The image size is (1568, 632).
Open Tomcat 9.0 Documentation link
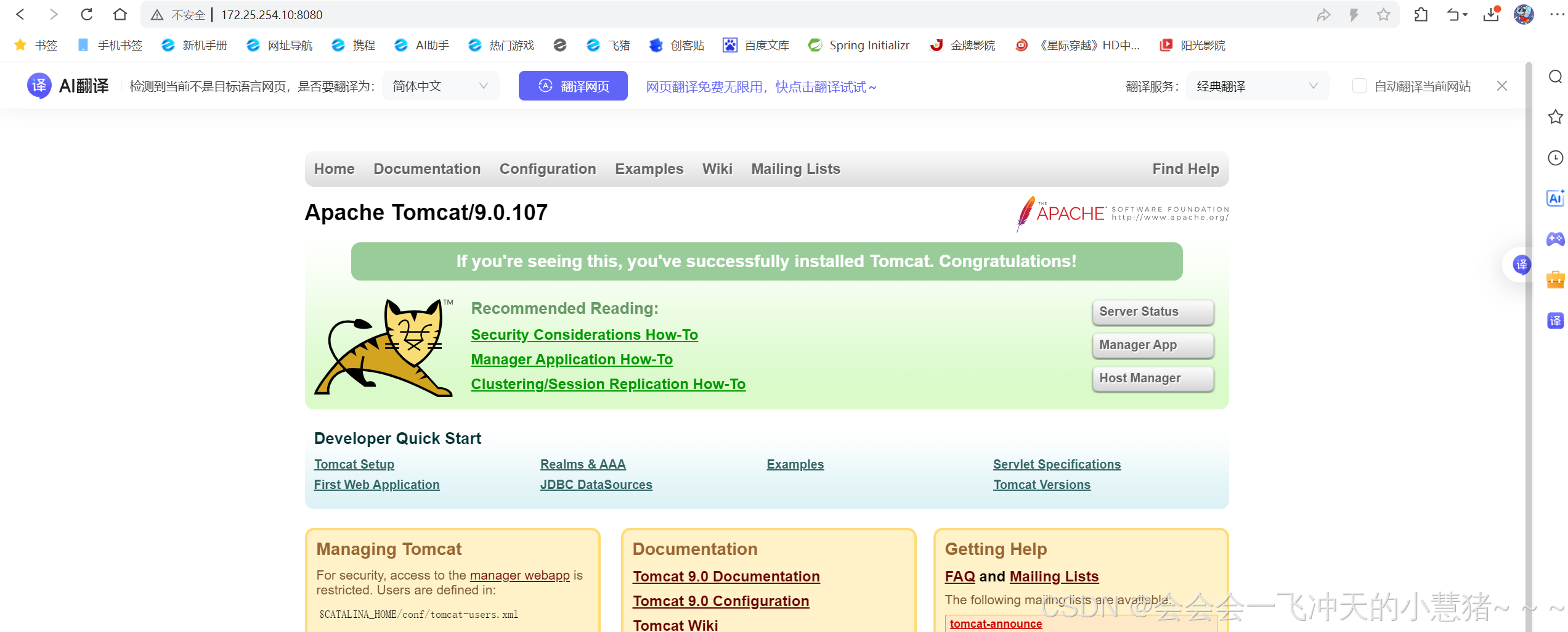click(x=726, y=577)
